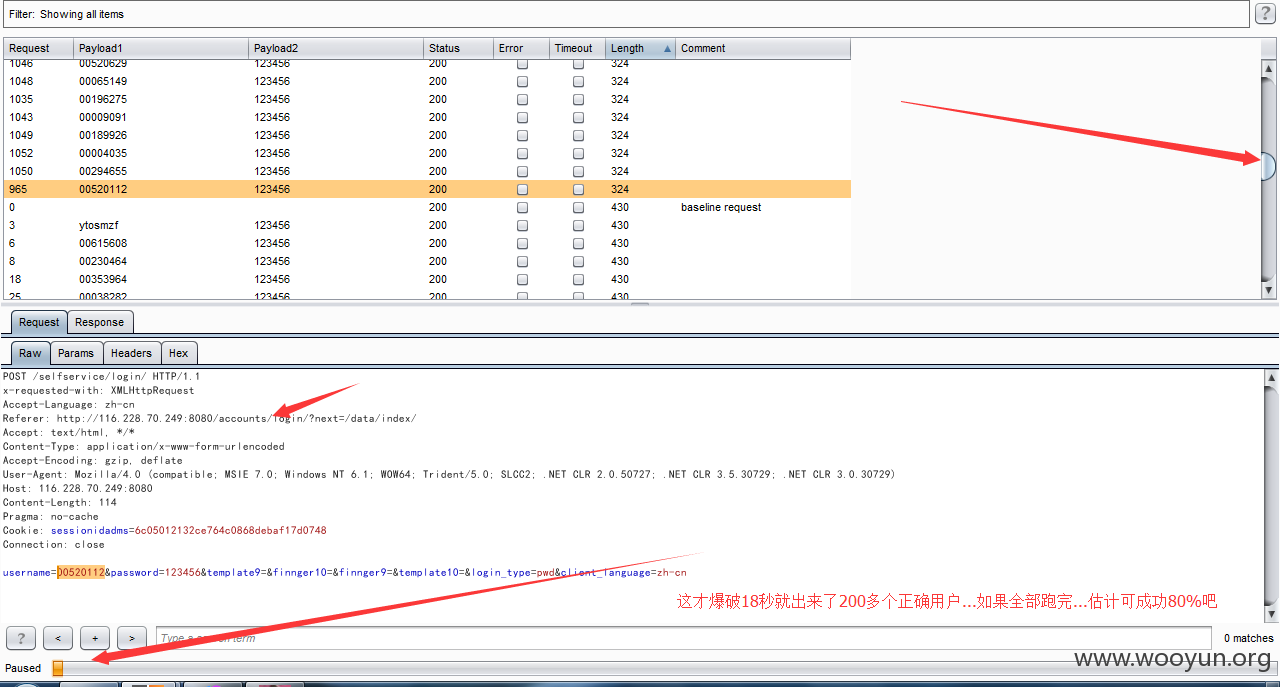Click the User-Agent header line
The image size is (1280, 687).
click(449, 474)
